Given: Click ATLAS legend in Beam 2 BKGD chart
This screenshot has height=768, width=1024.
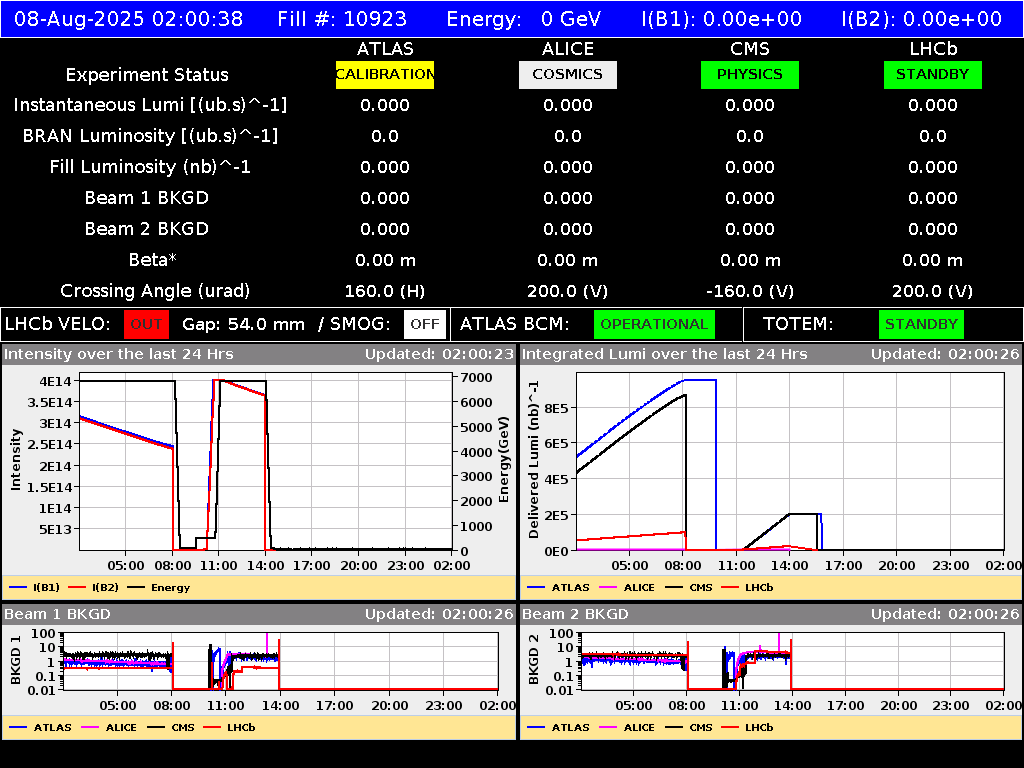Looking at the screenshot, I should 559,728.
